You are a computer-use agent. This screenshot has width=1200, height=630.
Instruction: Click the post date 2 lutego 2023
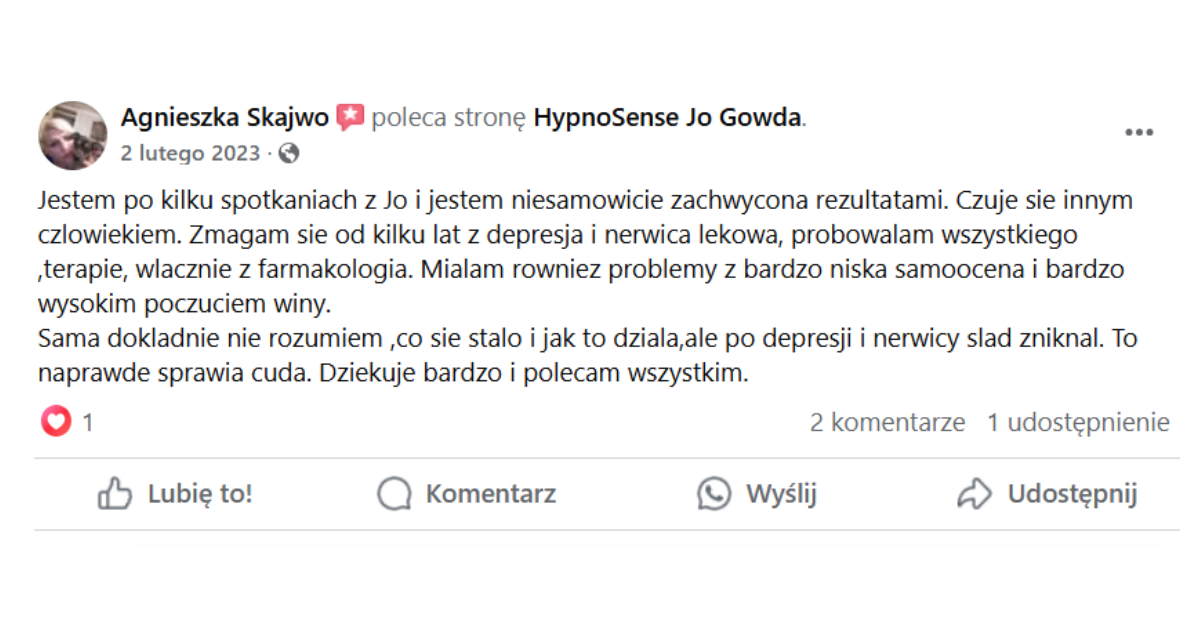190,153
